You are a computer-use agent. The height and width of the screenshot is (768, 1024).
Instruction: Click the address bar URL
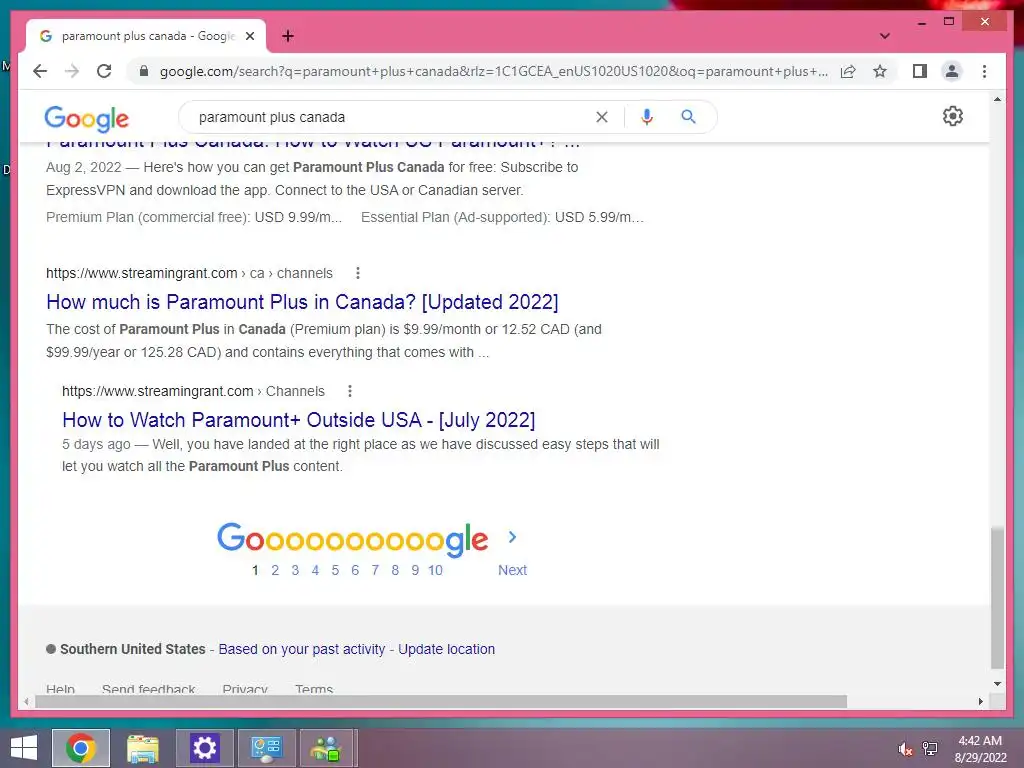point(494,71)
